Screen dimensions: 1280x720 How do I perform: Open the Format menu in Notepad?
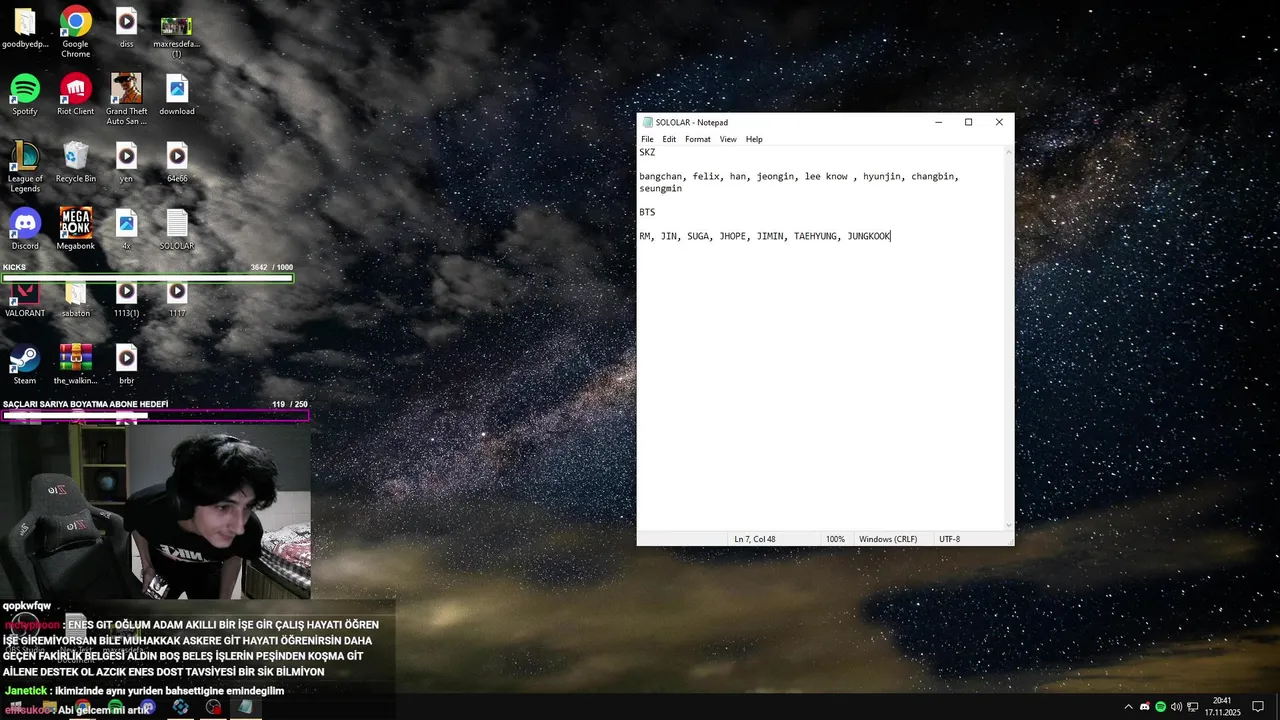[x=698, y=139]
